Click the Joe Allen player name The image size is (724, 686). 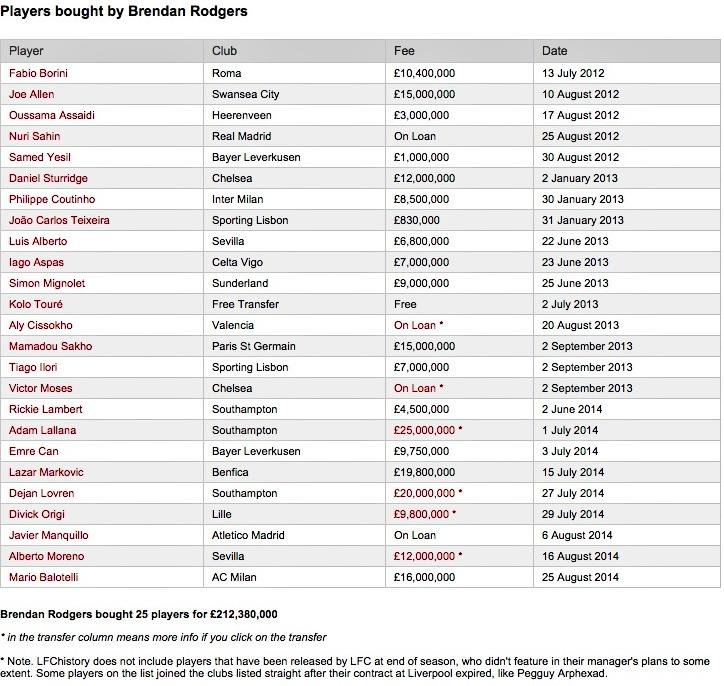(31, 94)
